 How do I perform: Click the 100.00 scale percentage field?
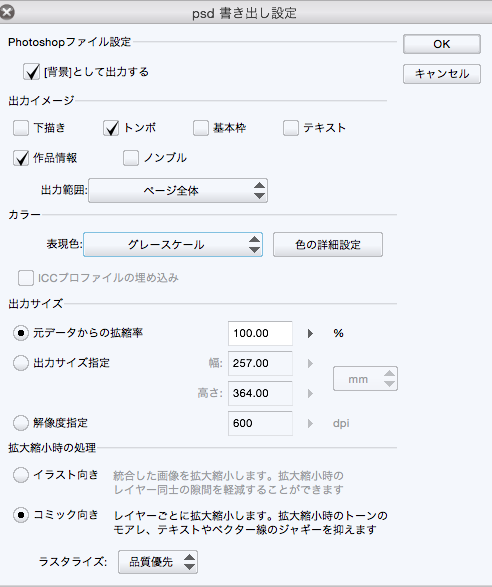(x=260, y=333)
